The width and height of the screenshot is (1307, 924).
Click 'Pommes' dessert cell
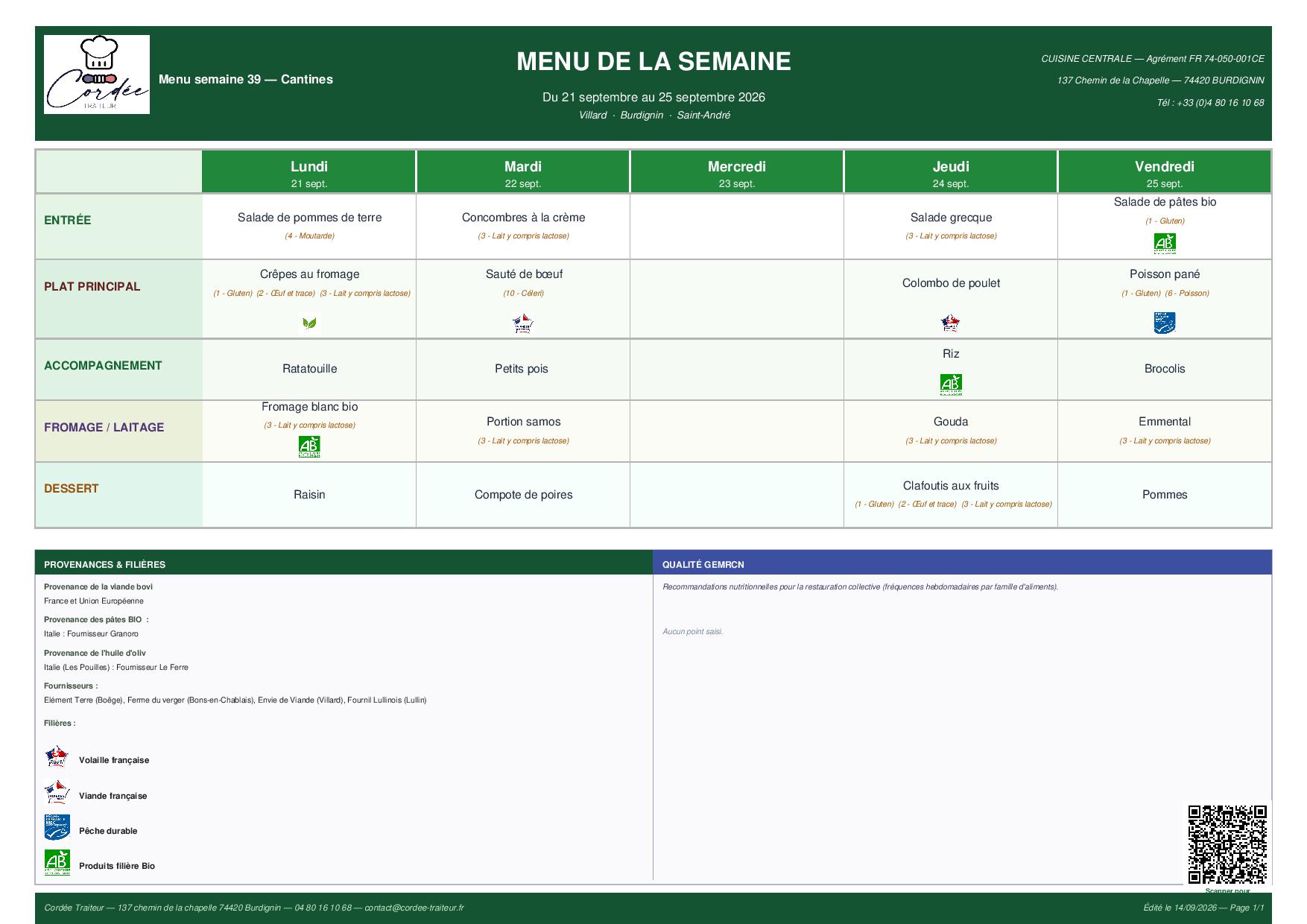click(x=1165, y=495)
